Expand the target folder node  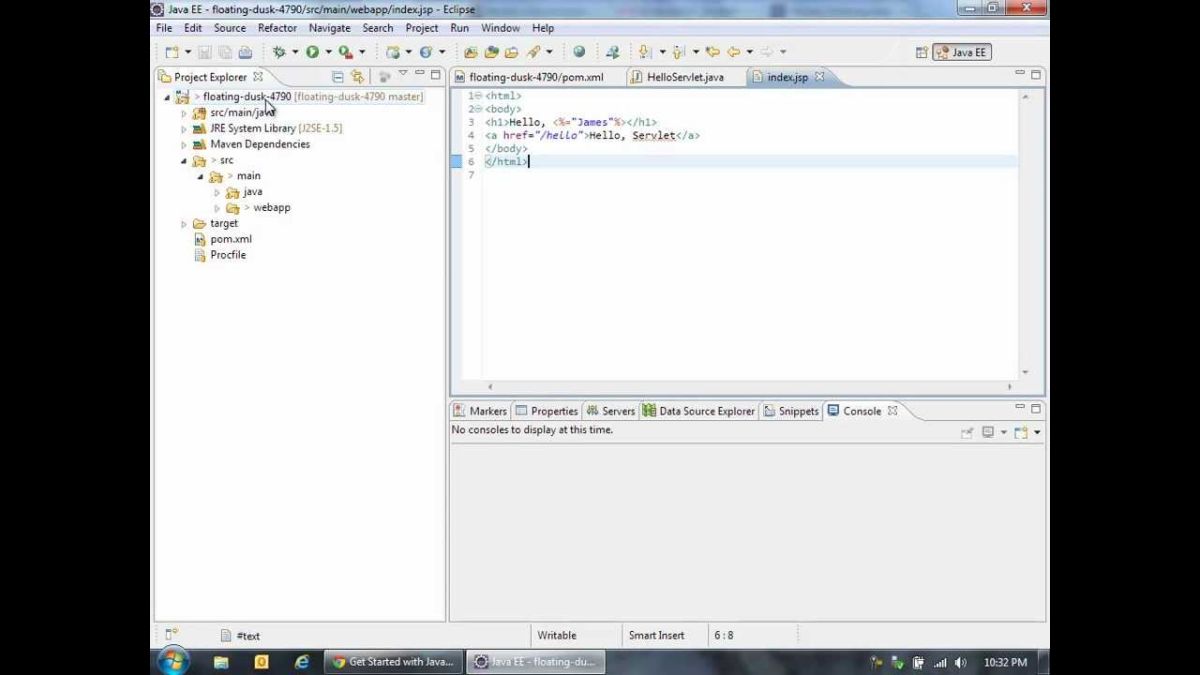(x=184, y=224)
